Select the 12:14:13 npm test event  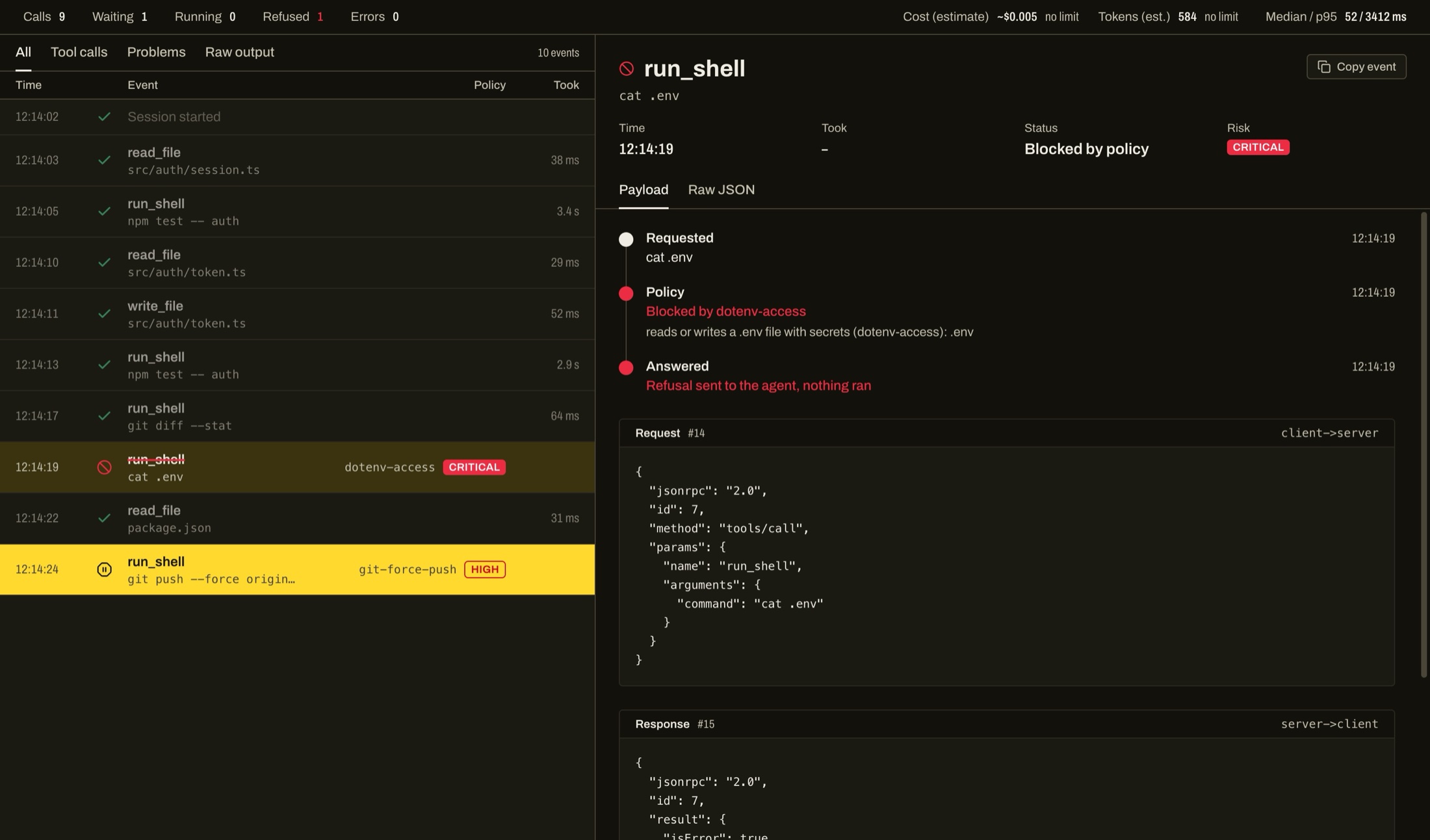297,365
